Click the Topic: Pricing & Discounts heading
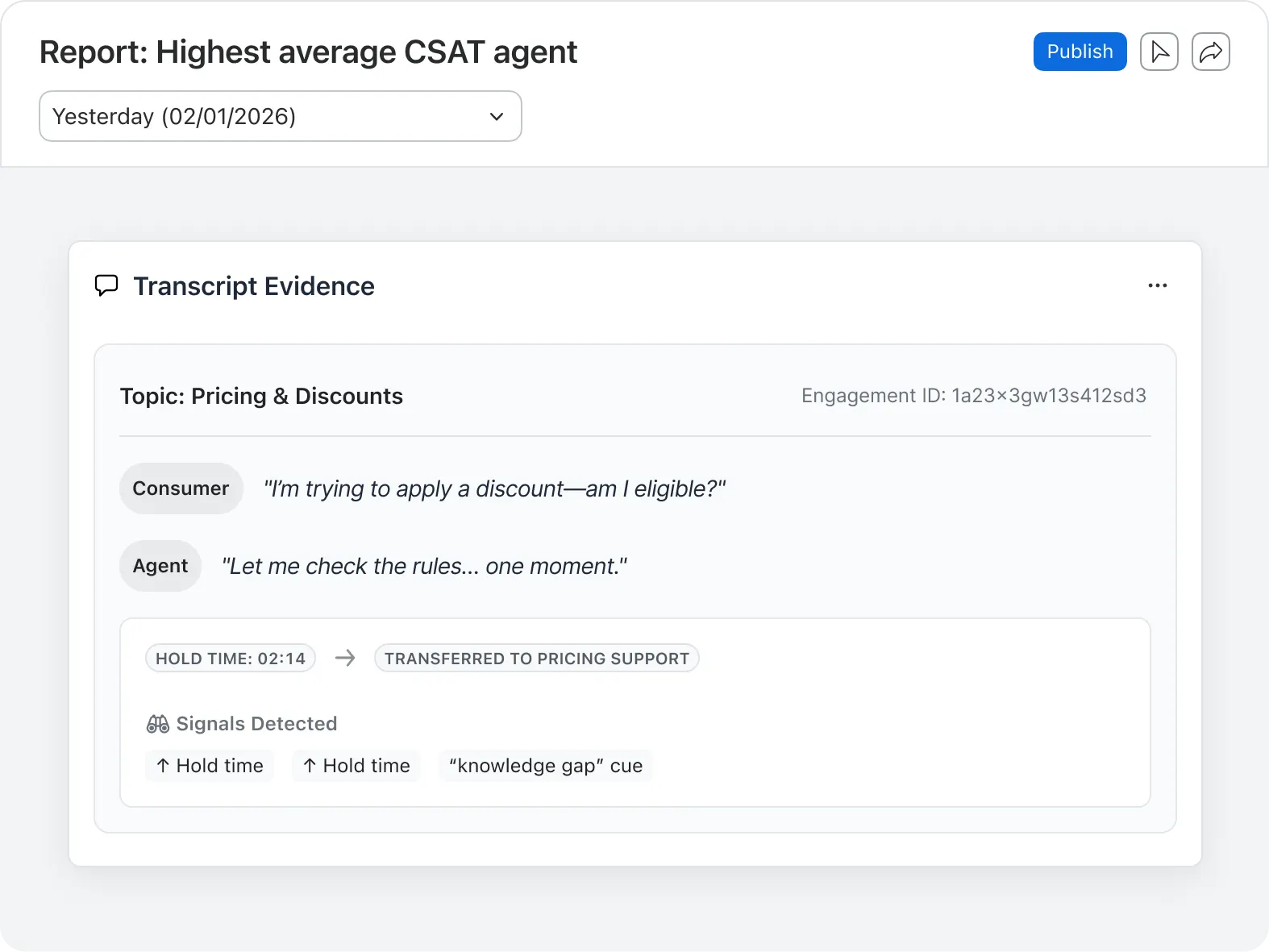 pyautogui.click(x=261, y=396)
